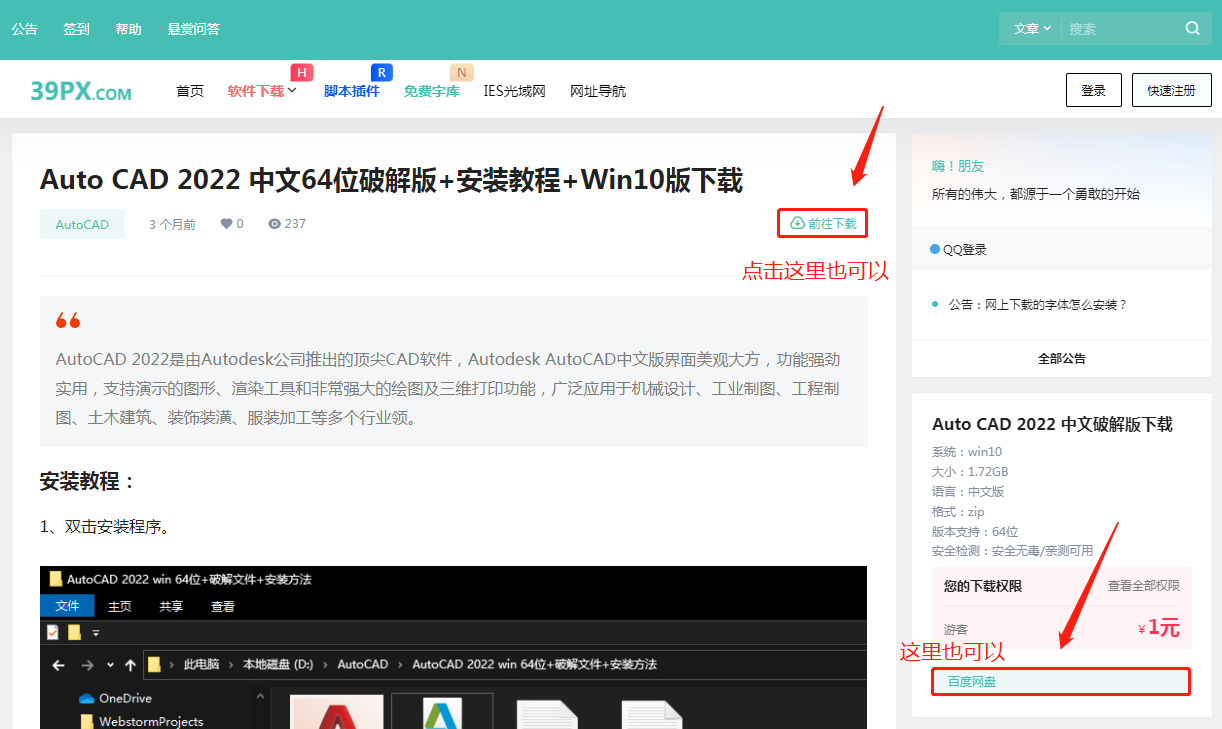
Task: Open the 文章 search category dropdown
Action: [x=1030, y=28]
